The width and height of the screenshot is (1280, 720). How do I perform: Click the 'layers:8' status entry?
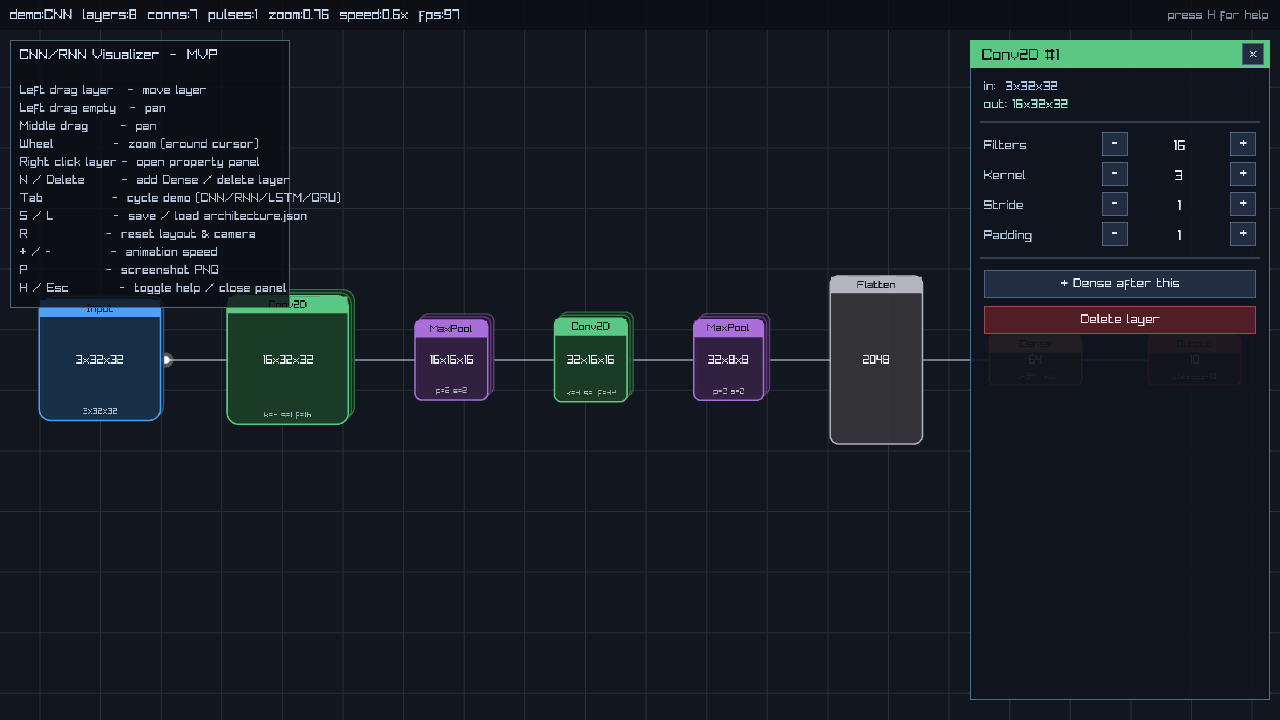point(110,15)
